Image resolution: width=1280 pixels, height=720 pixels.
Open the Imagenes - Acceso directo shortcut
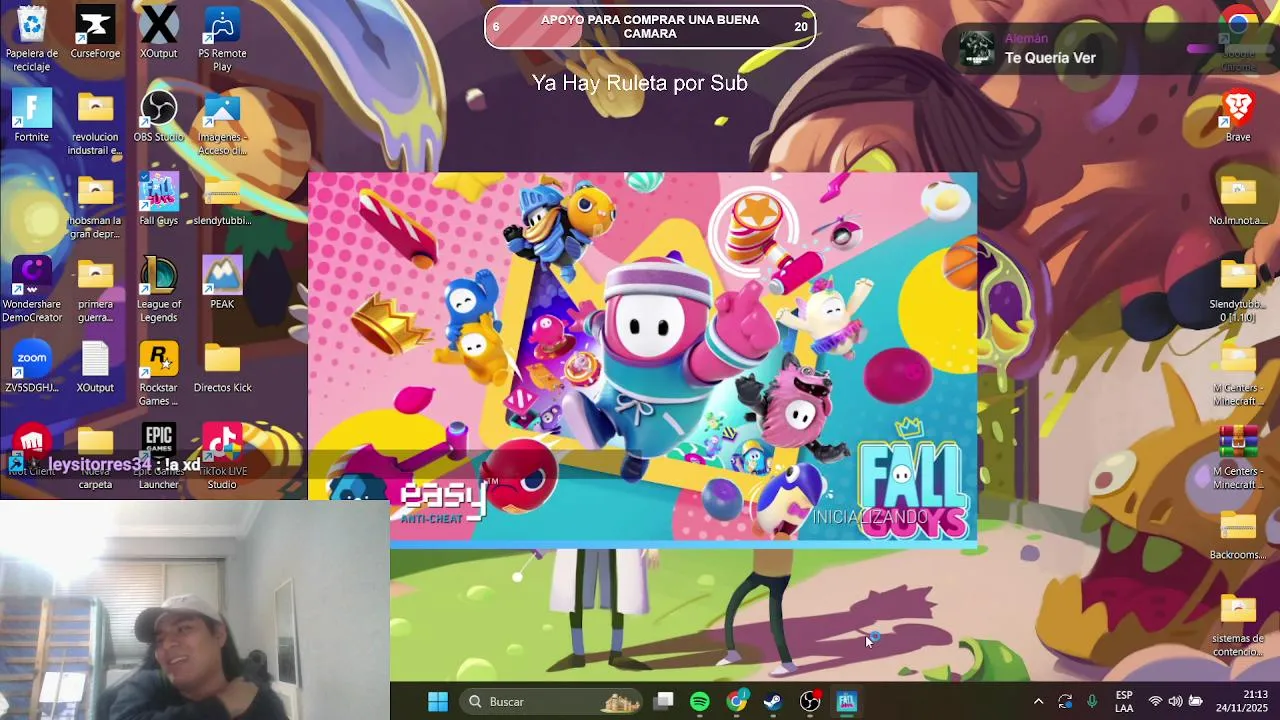tap(222, 124)
